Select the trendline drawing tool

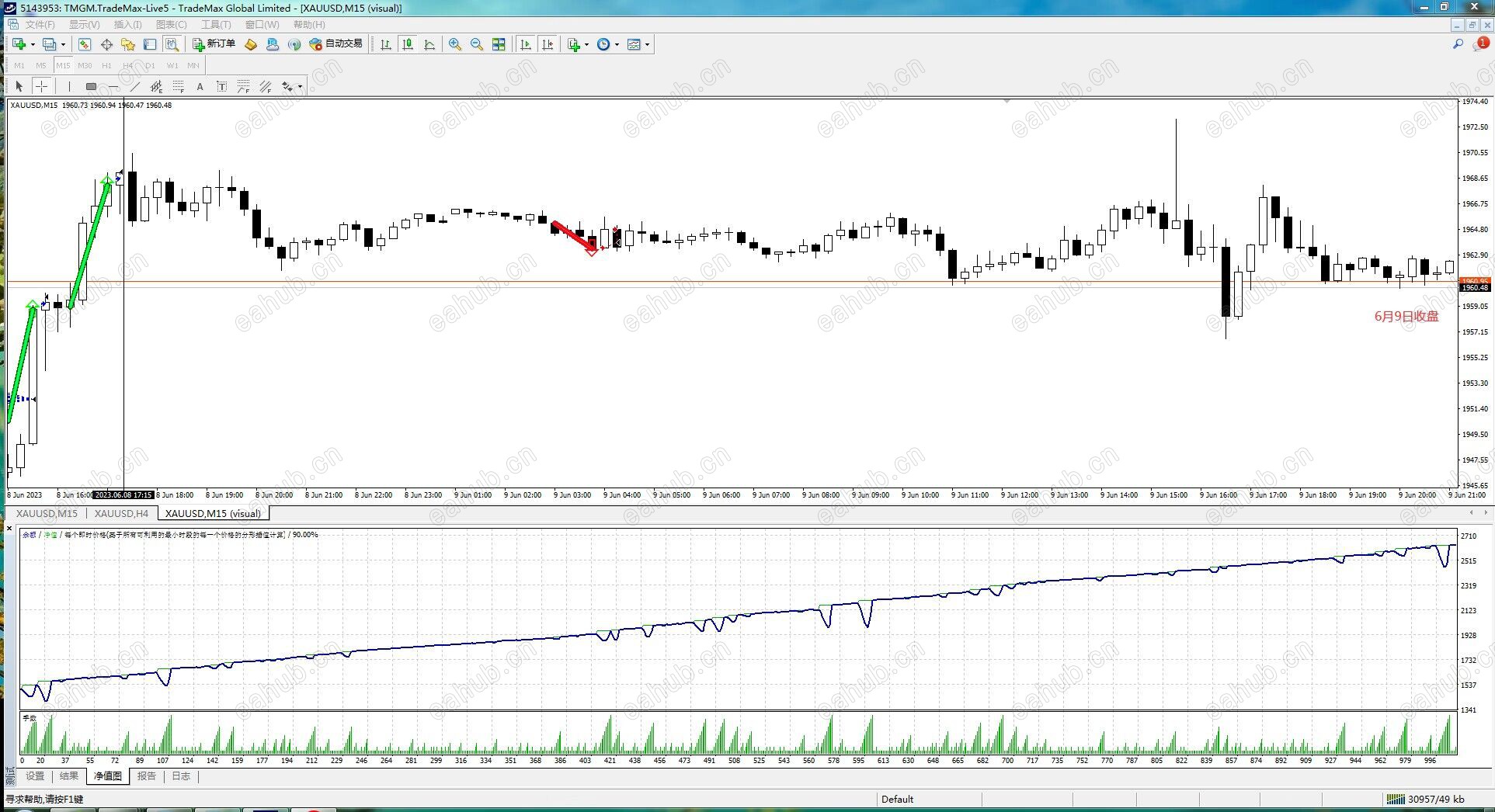click(x=135, y=86)
